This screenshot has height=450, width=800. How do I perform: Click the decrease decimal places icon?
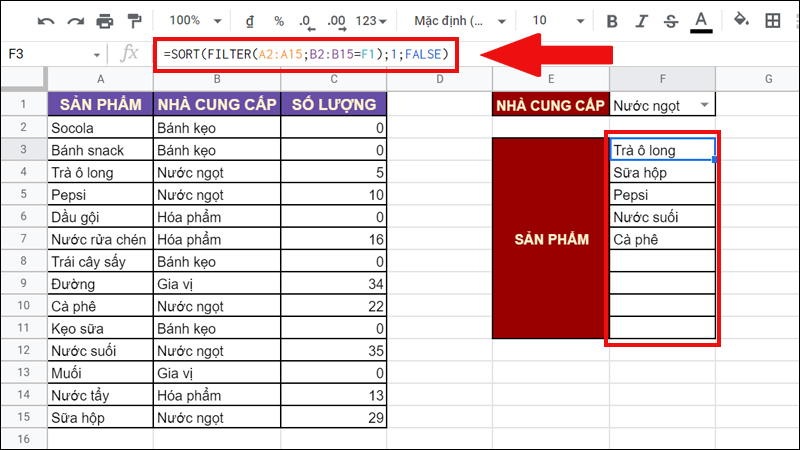pyautogui.click(x=306, y=20)
